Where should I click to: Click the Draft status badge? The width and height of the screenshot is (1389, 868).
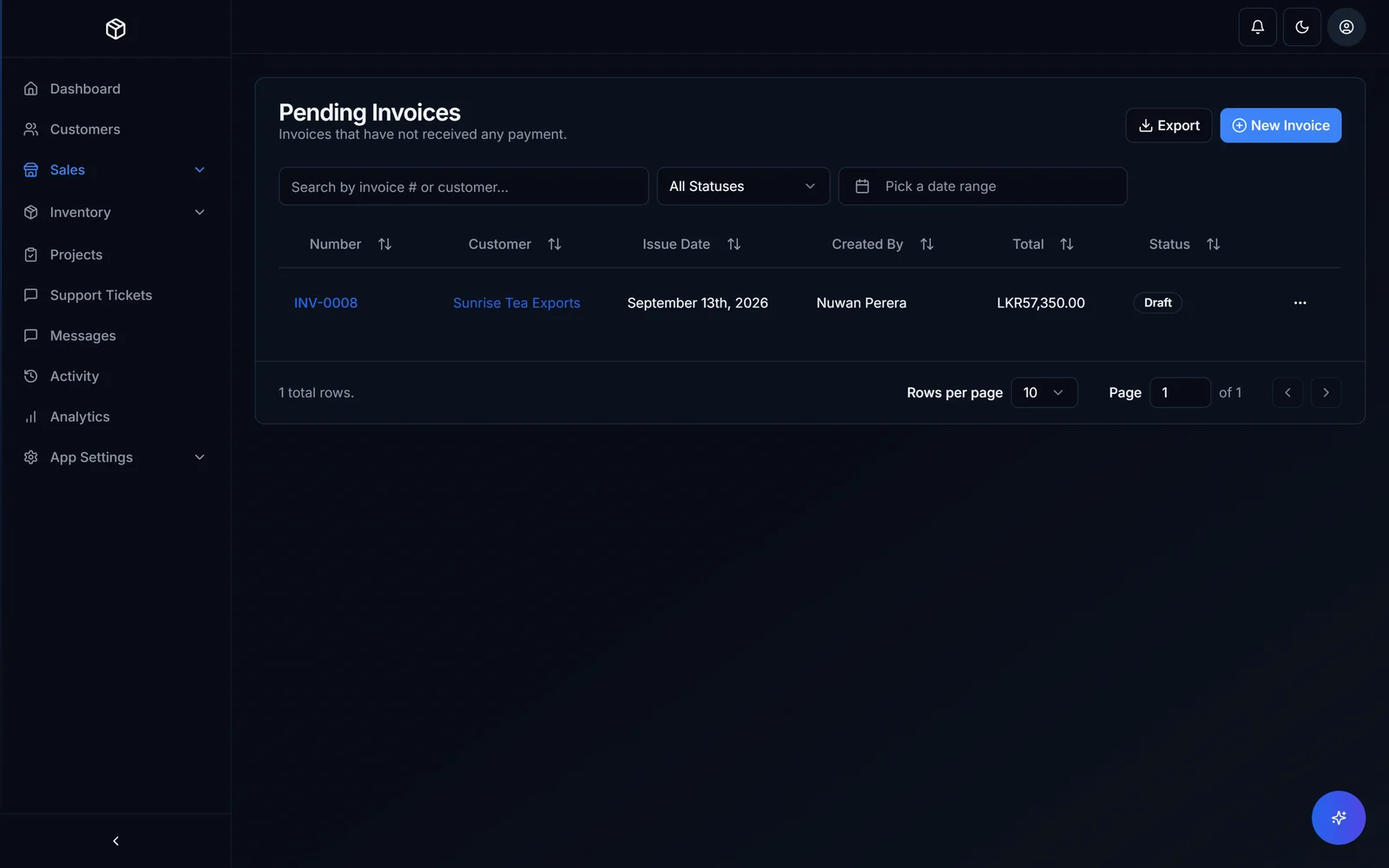point(1157,303)
